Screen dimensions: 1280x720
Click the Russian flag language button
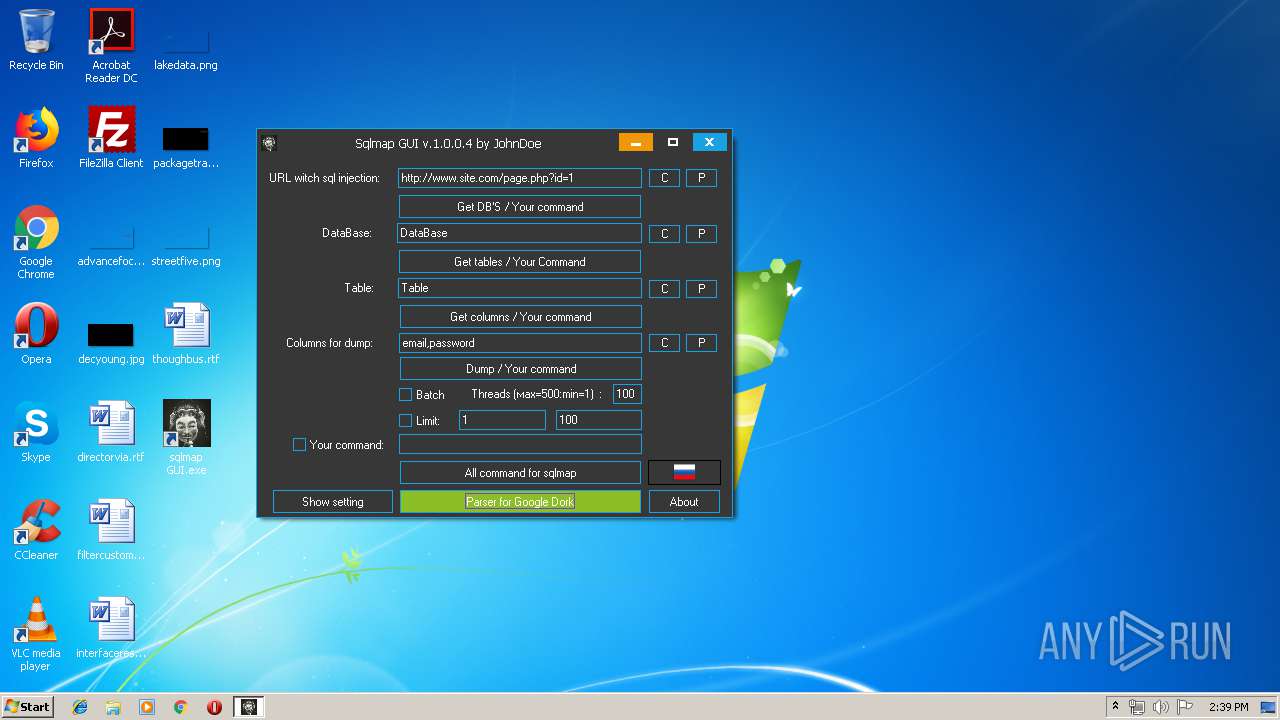point(684,472)
